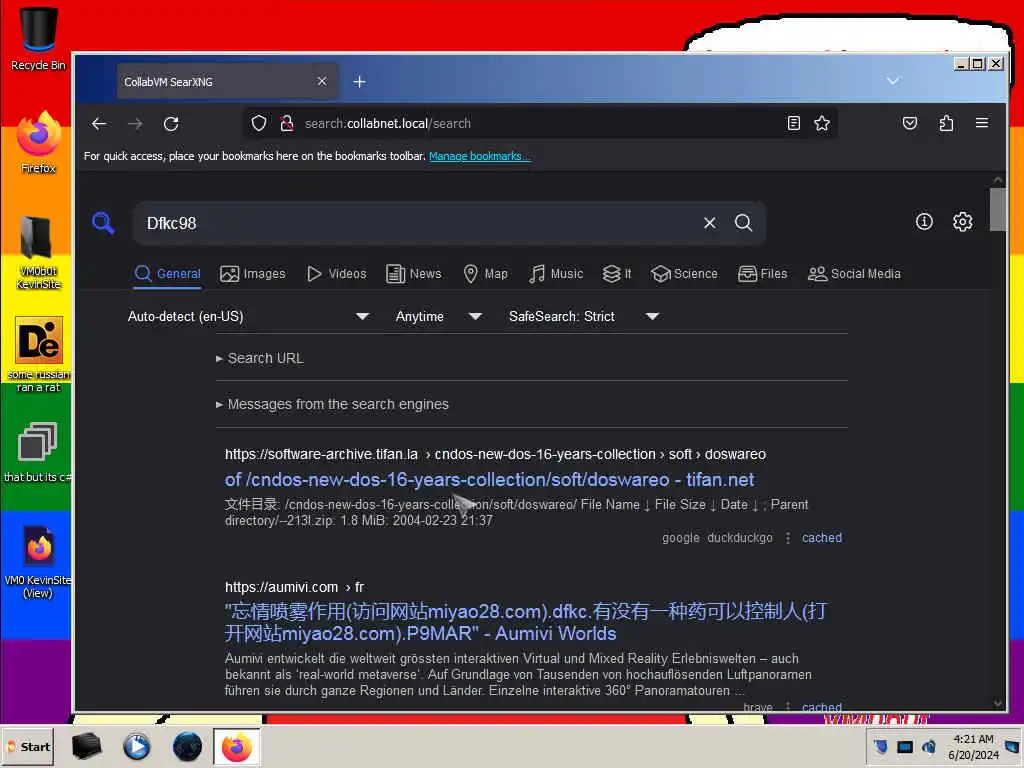This screenshot has height=768, width=1024.
Task: Open the Anytime time range dropdown
Action: click(x=439, y=317)
